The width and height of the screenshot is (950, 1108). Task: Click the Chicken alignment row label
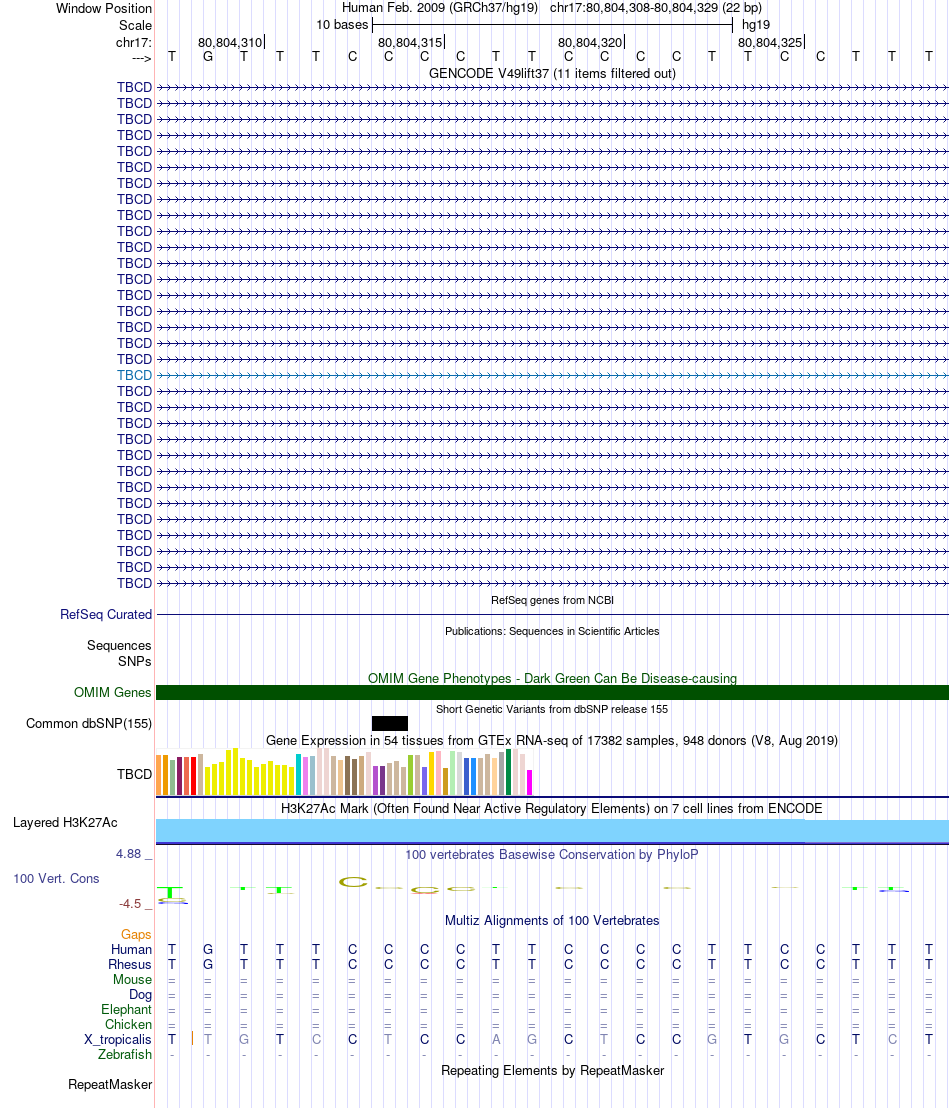tap(129, 1025)
